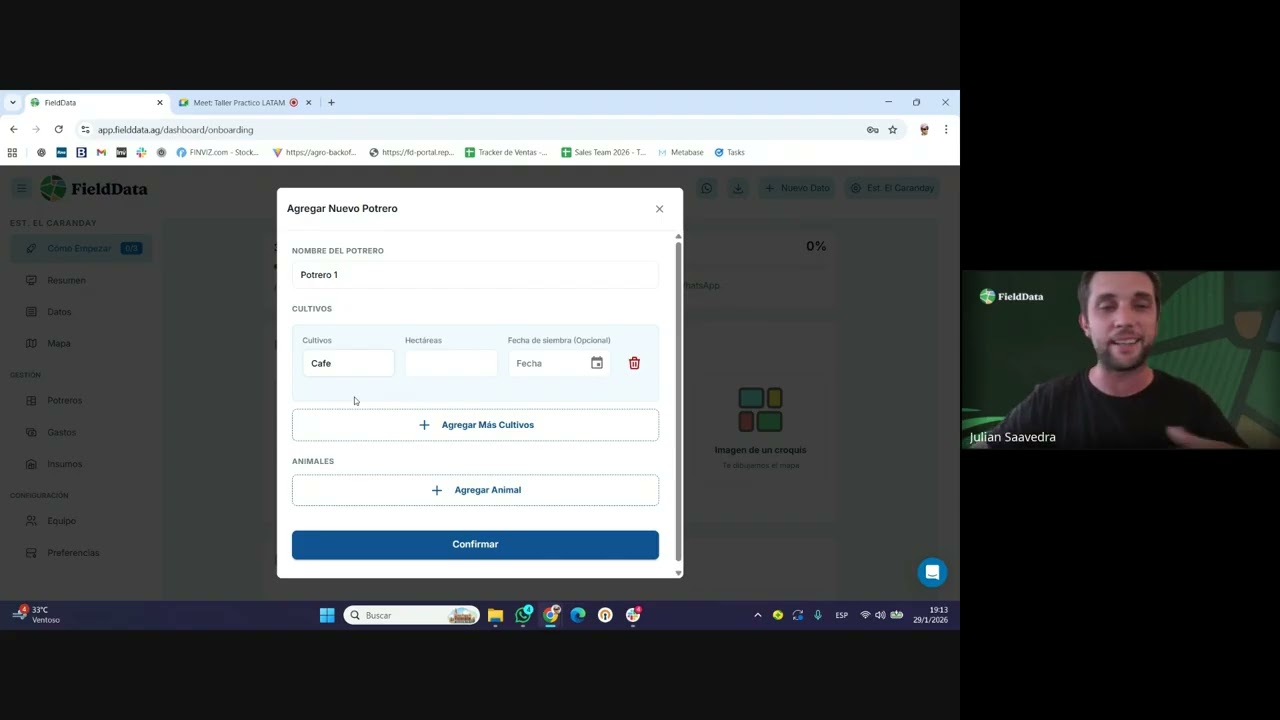This screenshot has width=1280, height=720.
Task: Open Equipo in sidebar
Action: click(x=61, y=521)
